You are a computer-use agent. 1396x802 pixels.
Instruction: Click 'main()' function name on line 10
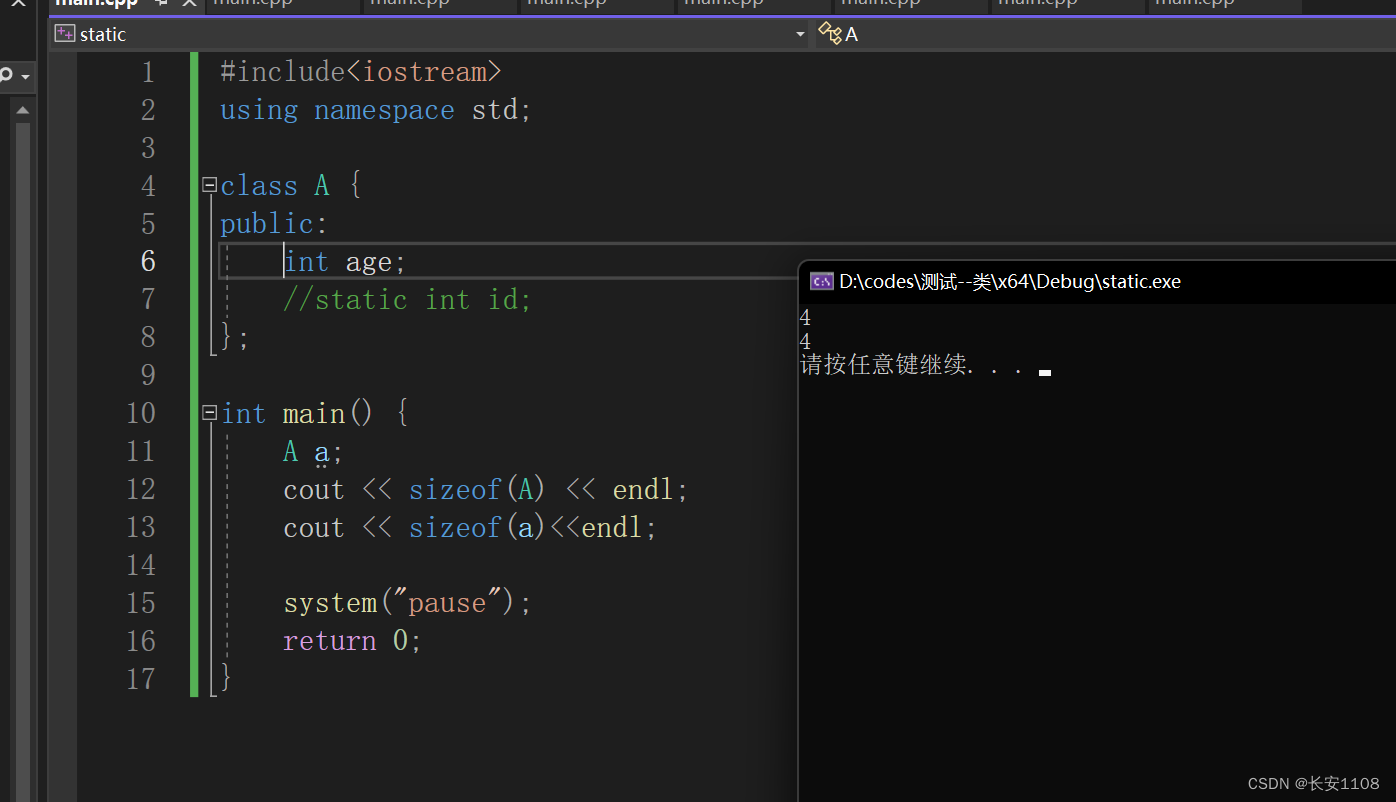pyautogui.click(x=328, y=414)
